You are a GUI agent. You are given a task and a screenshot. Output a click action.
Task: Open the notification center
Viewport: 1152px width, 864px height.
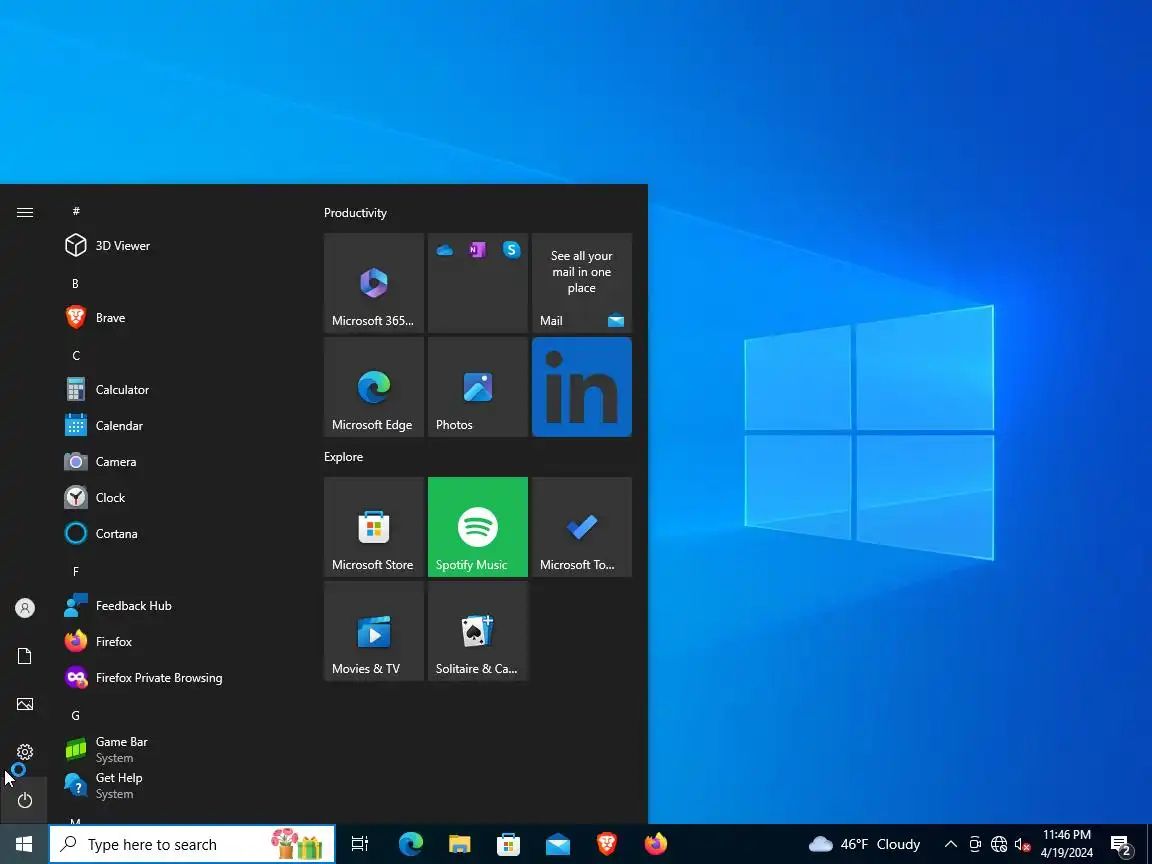coord(1120,844)
